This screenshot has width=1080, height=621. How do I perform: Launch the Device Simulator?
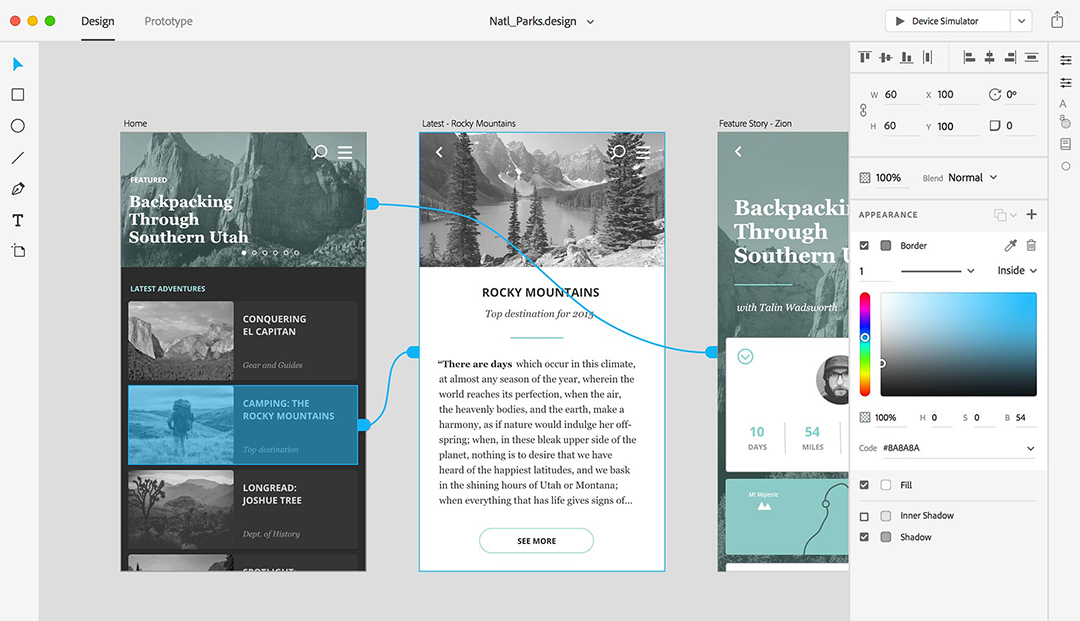point(948,21)
